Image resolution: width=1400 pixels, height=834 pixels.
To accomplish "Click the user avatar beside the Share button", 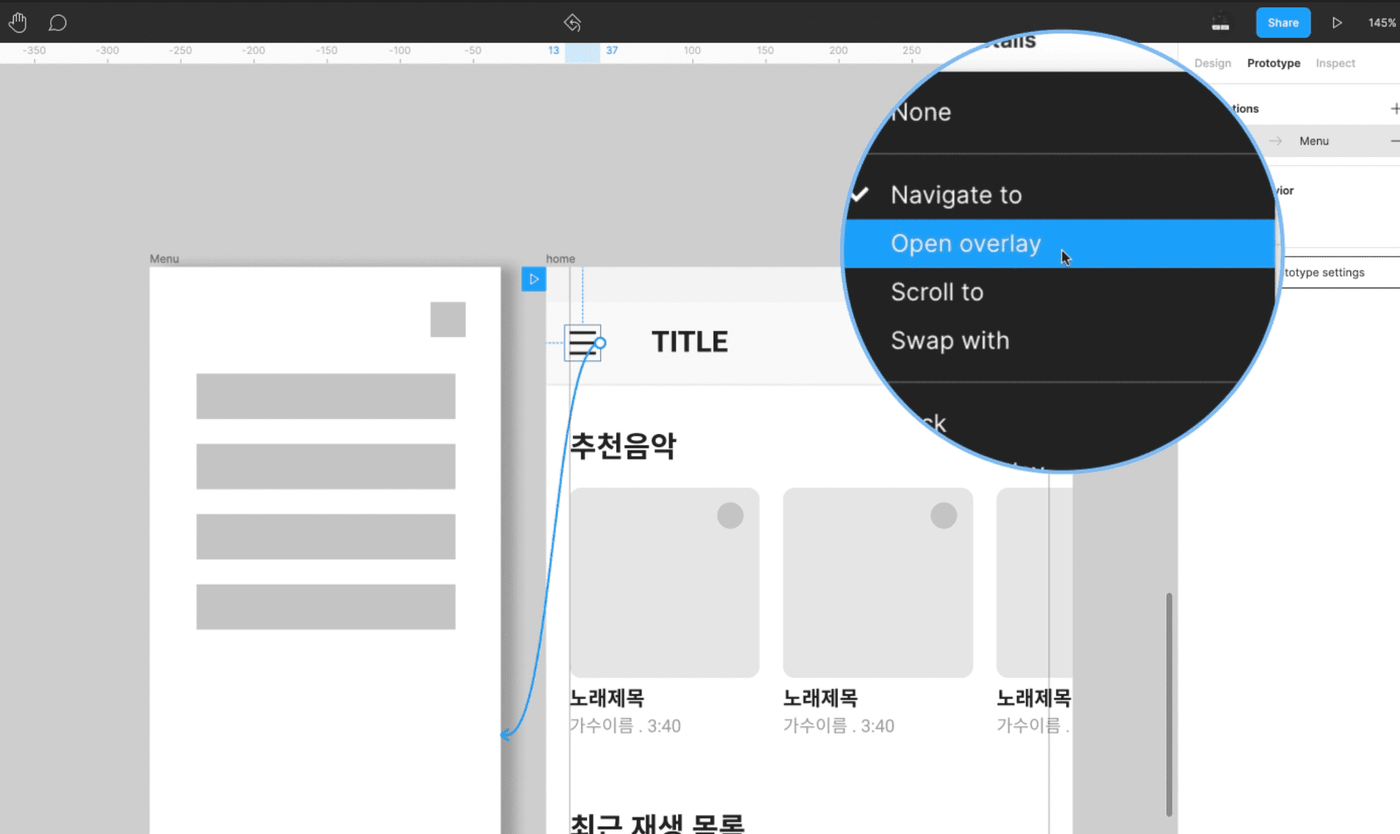I will pyautogui.click(x=1220, y=22).
